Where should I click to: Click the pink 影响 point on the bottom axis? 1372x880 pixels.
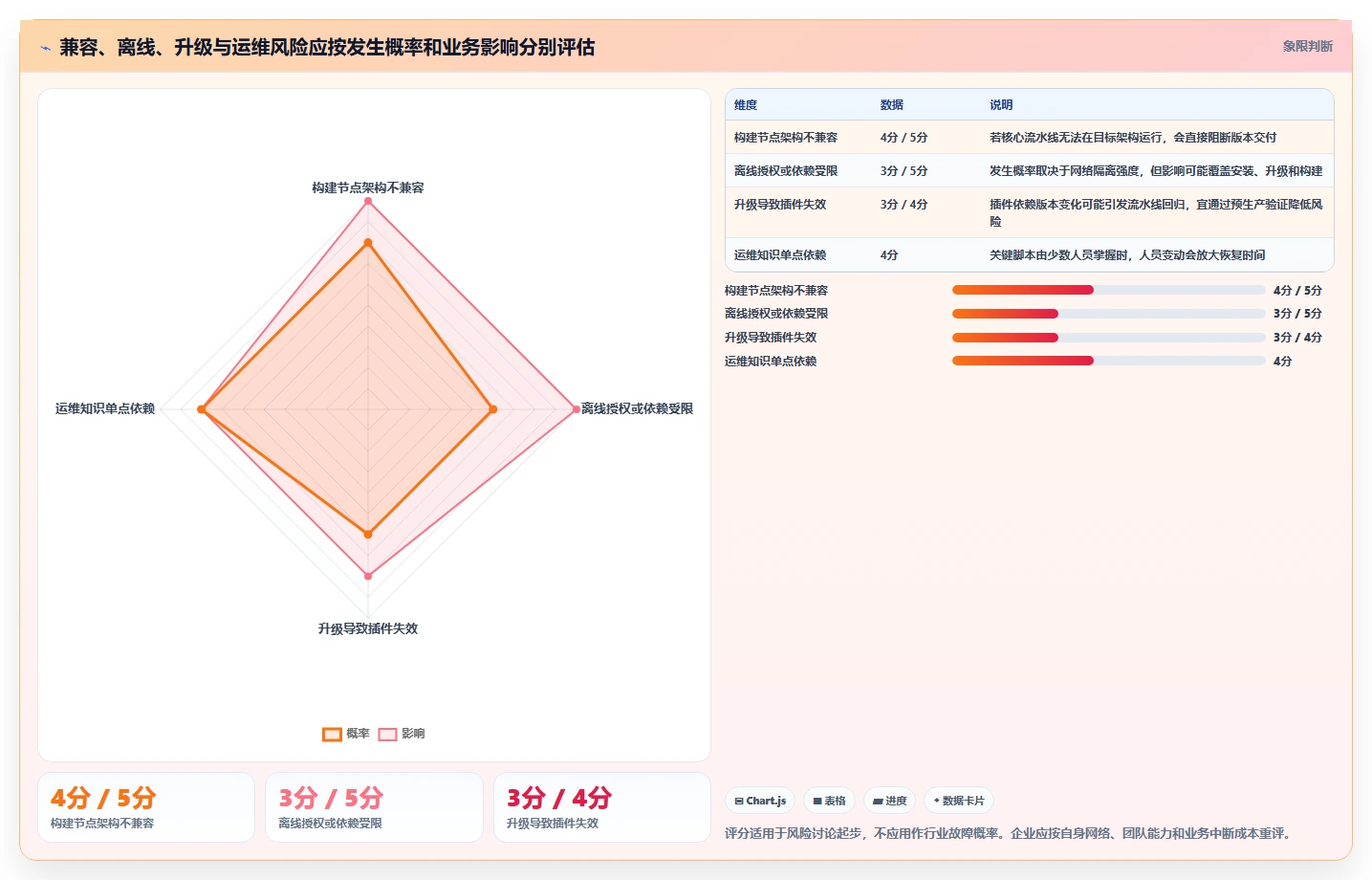368,576
